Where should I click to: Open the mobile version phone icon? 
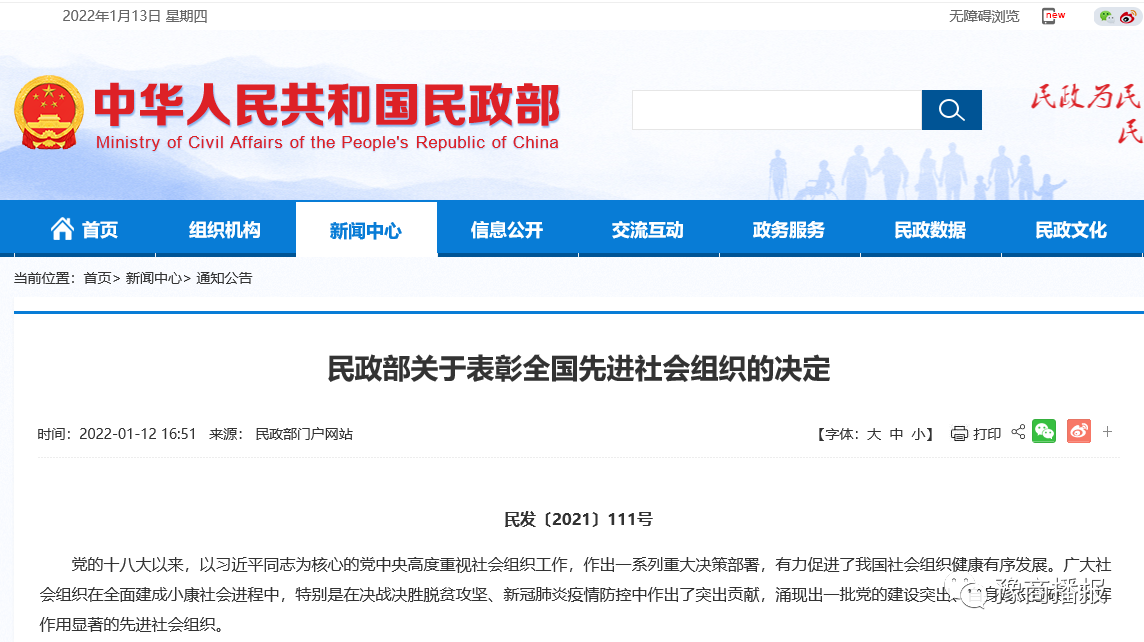(1051, 16)
